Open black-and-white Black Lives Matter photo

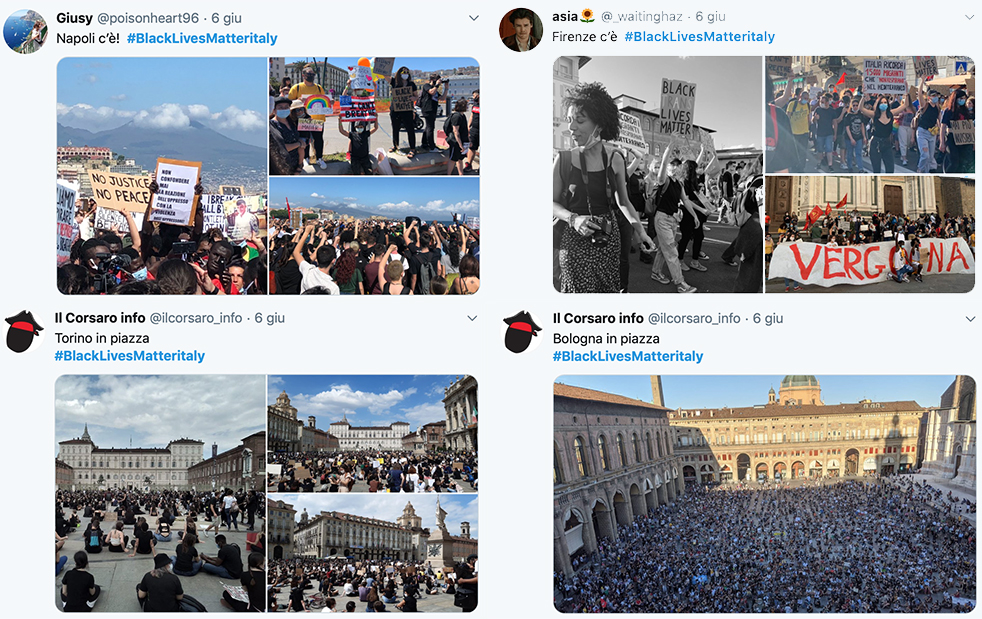click(658, 174)
